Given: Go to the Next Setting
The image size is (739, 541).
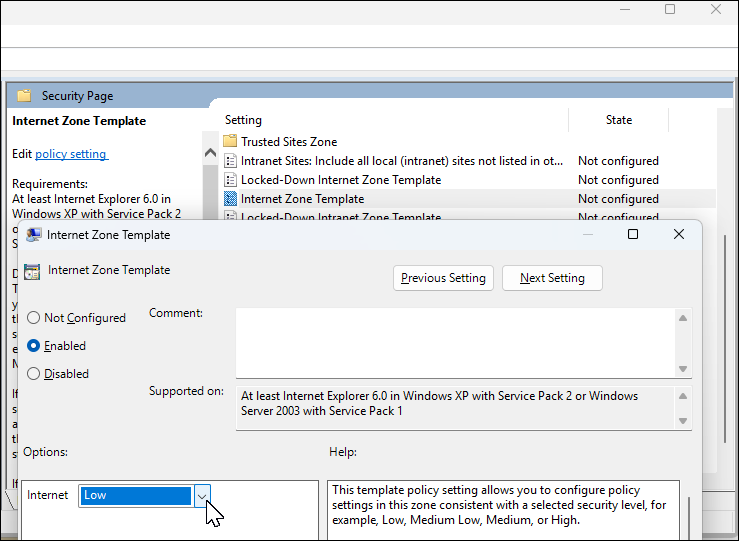Looking at the screenshot, I should coord(552,278).
